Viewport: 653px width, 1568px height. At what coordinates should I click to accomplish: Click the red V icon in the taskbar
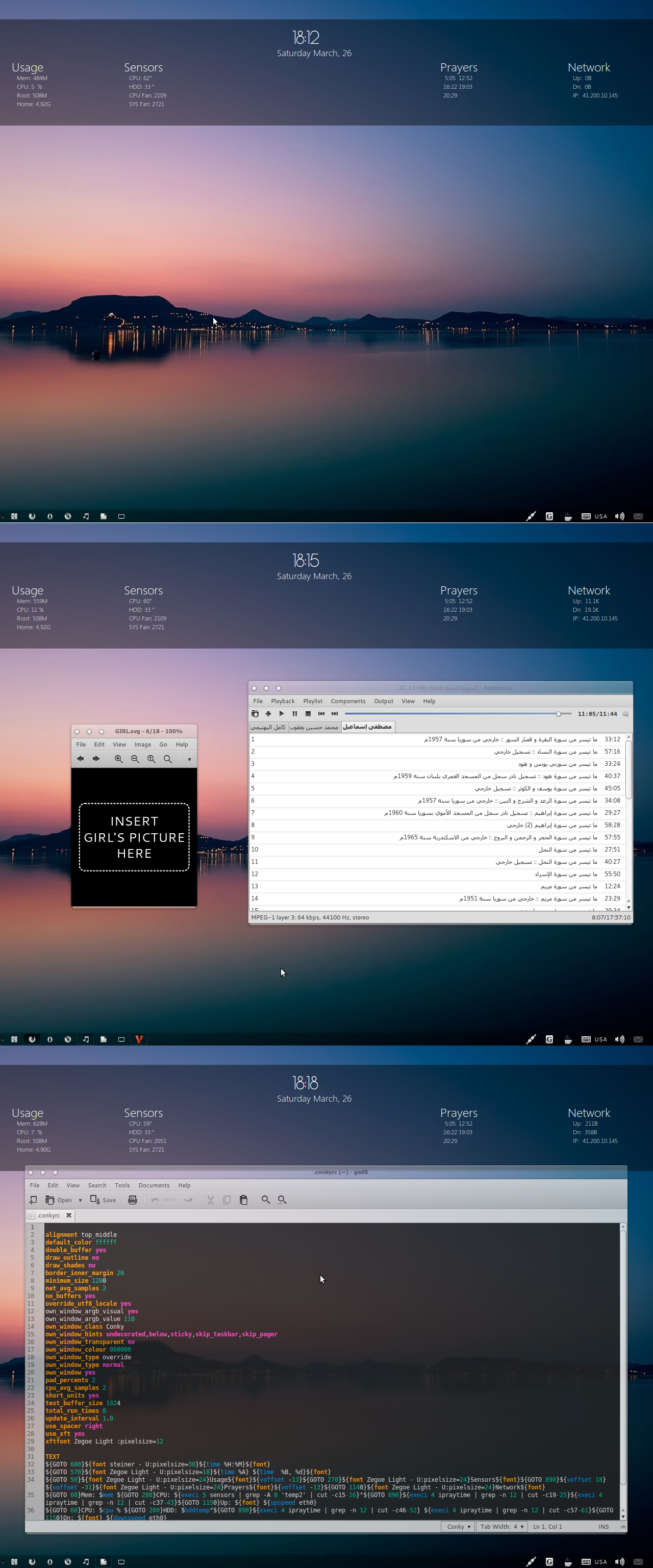139,1039
